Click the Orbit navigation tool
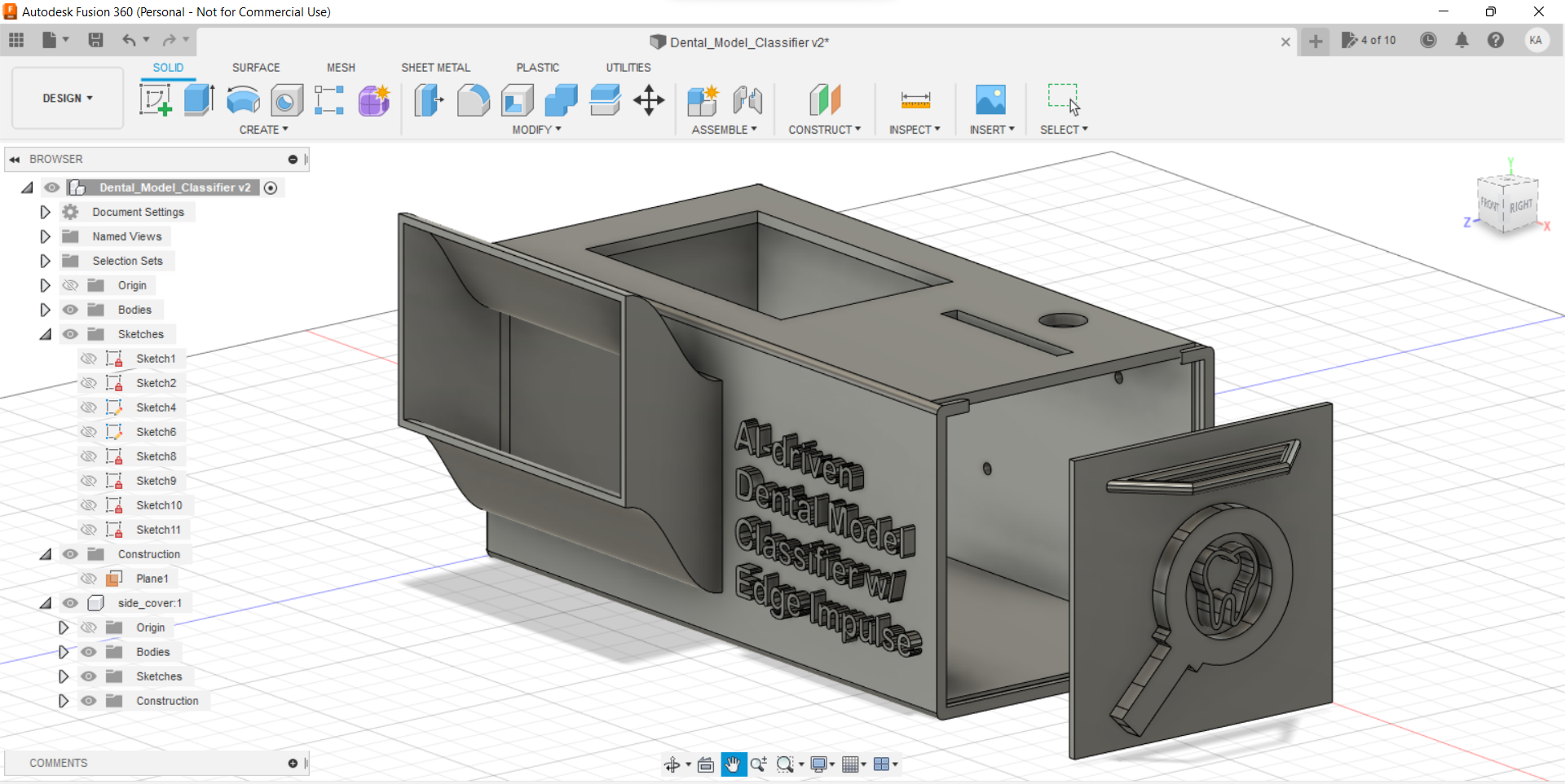This screenshot has width=1565, height=784. tap(672, 764)
